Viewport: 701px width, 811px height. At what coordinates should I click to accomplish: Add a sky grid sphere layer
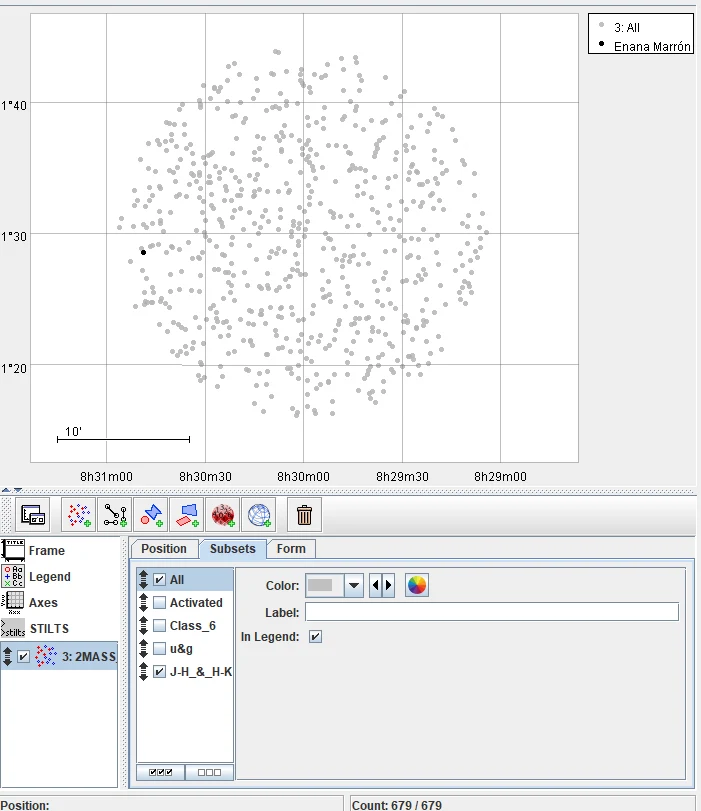259,515
